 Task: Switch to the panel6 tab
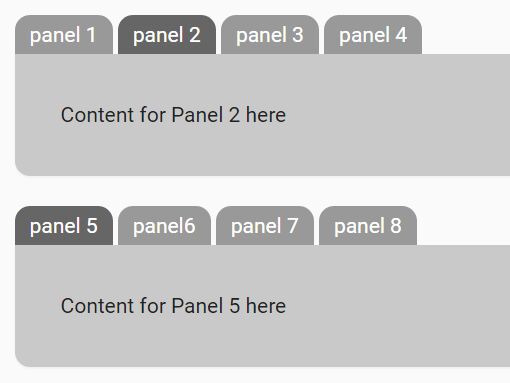click(x=164, y=226)
